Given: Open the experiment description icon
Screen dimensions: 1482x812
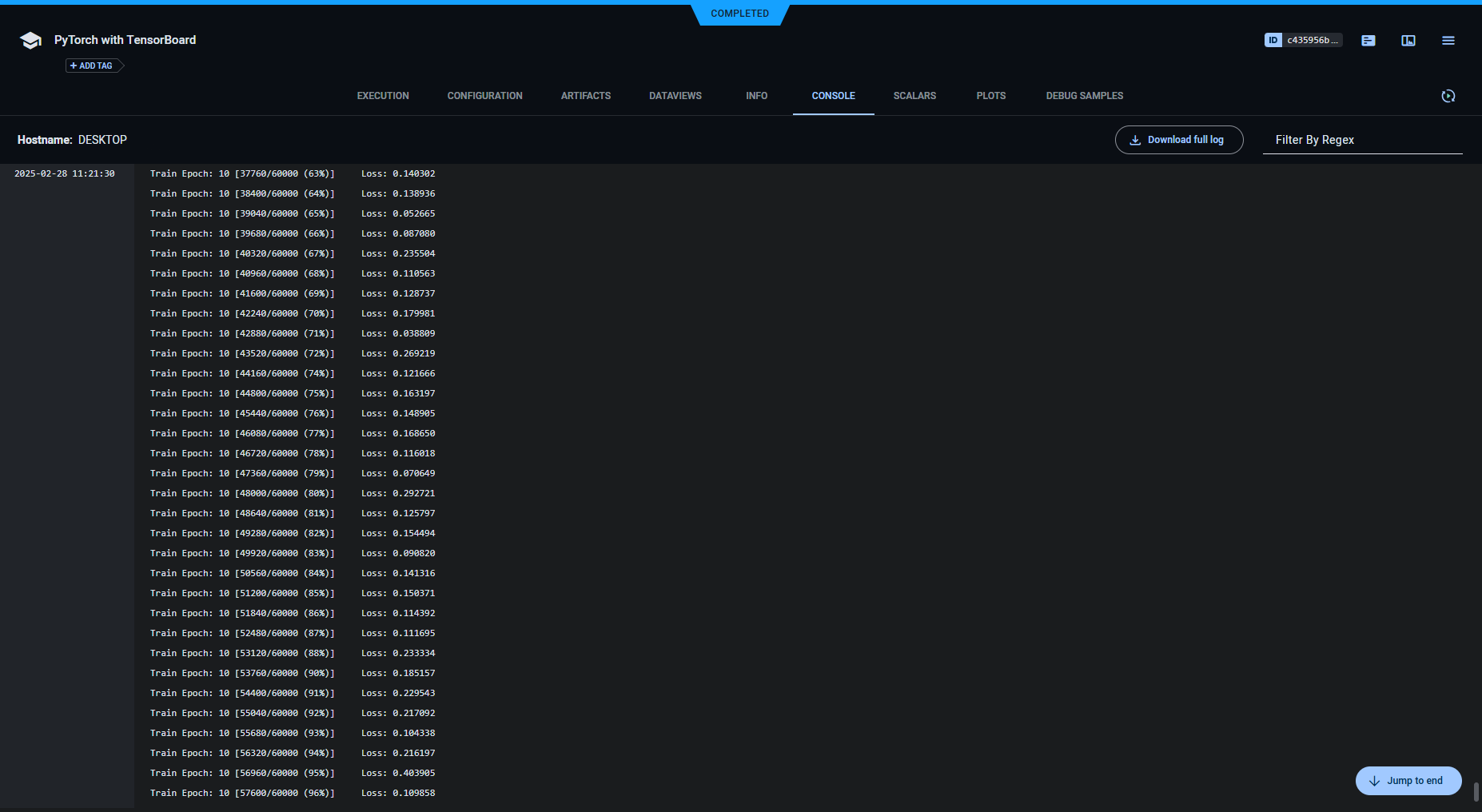Looking at the screenshot, I should pyautogui.click(x=1368, y=40).
